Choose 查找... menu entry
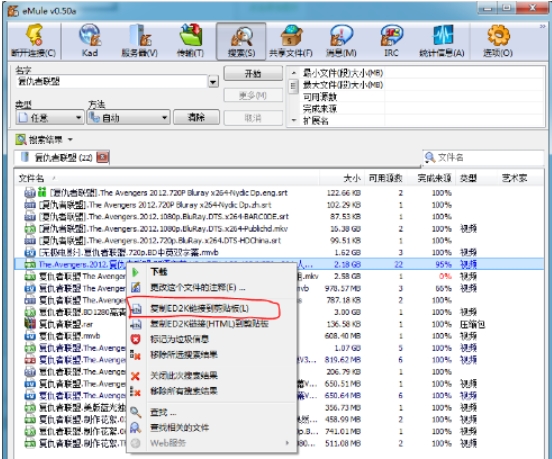The image size is (552, 459). tap(211, 412)
